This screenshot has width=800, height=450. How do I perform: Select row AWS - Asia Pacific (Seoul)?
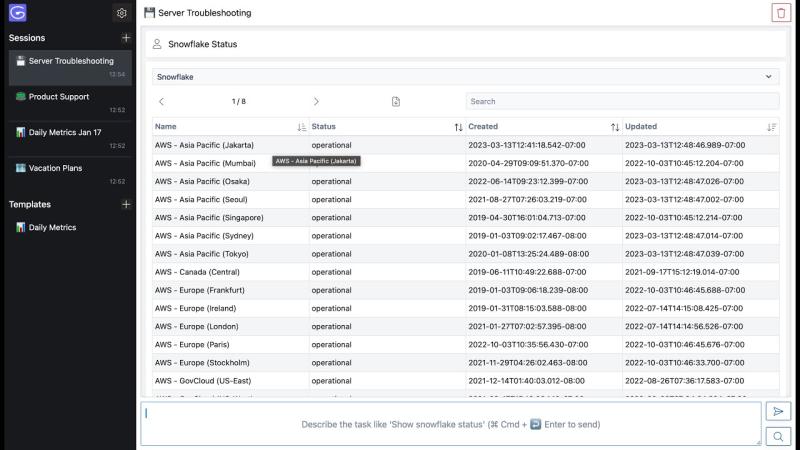click(465, 199)
